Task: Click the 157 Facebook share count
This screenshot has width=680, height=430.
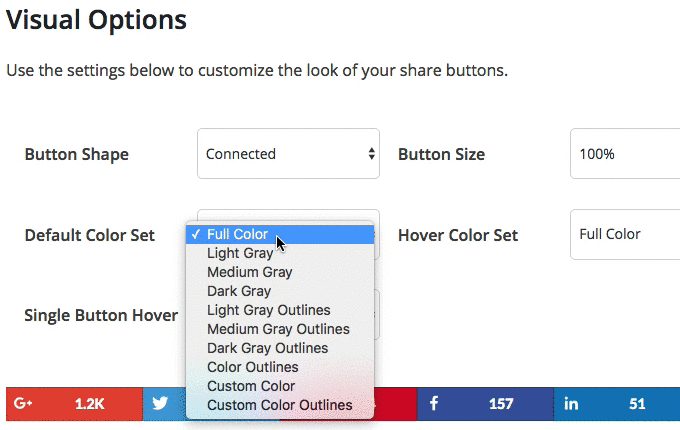Action: [501, 404]
